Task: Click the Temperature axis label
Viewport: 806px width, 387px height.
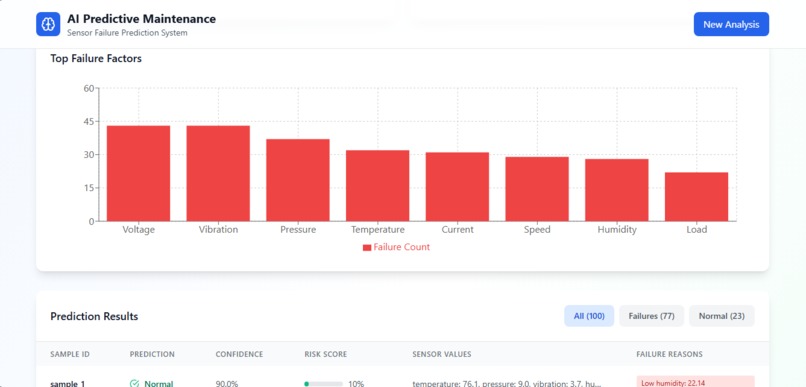Action: 378,230
